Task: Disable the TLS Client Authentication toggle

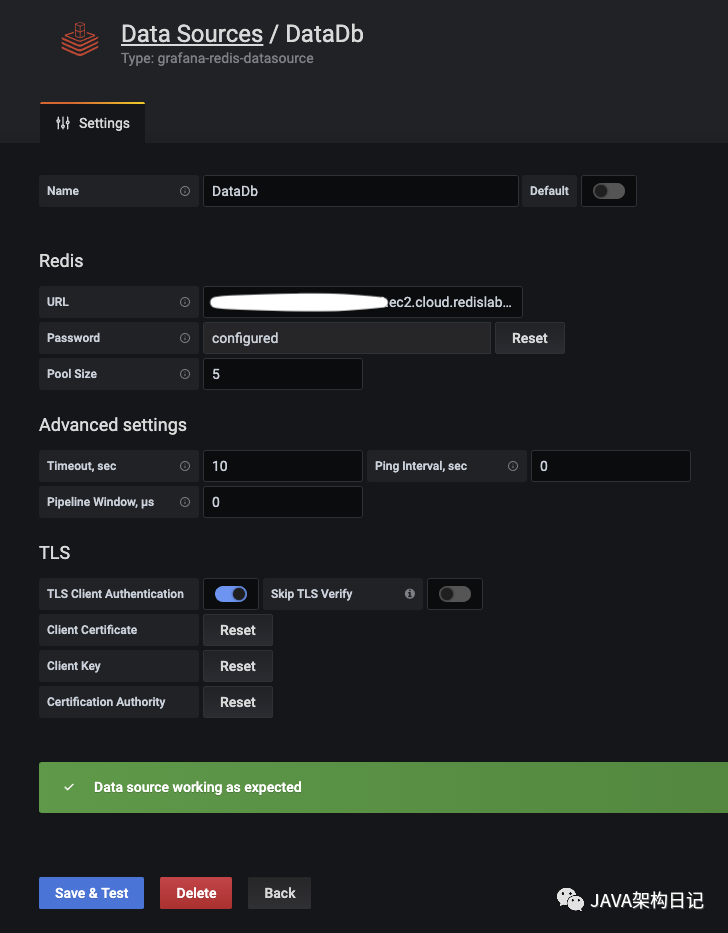Action: [231, 594]
